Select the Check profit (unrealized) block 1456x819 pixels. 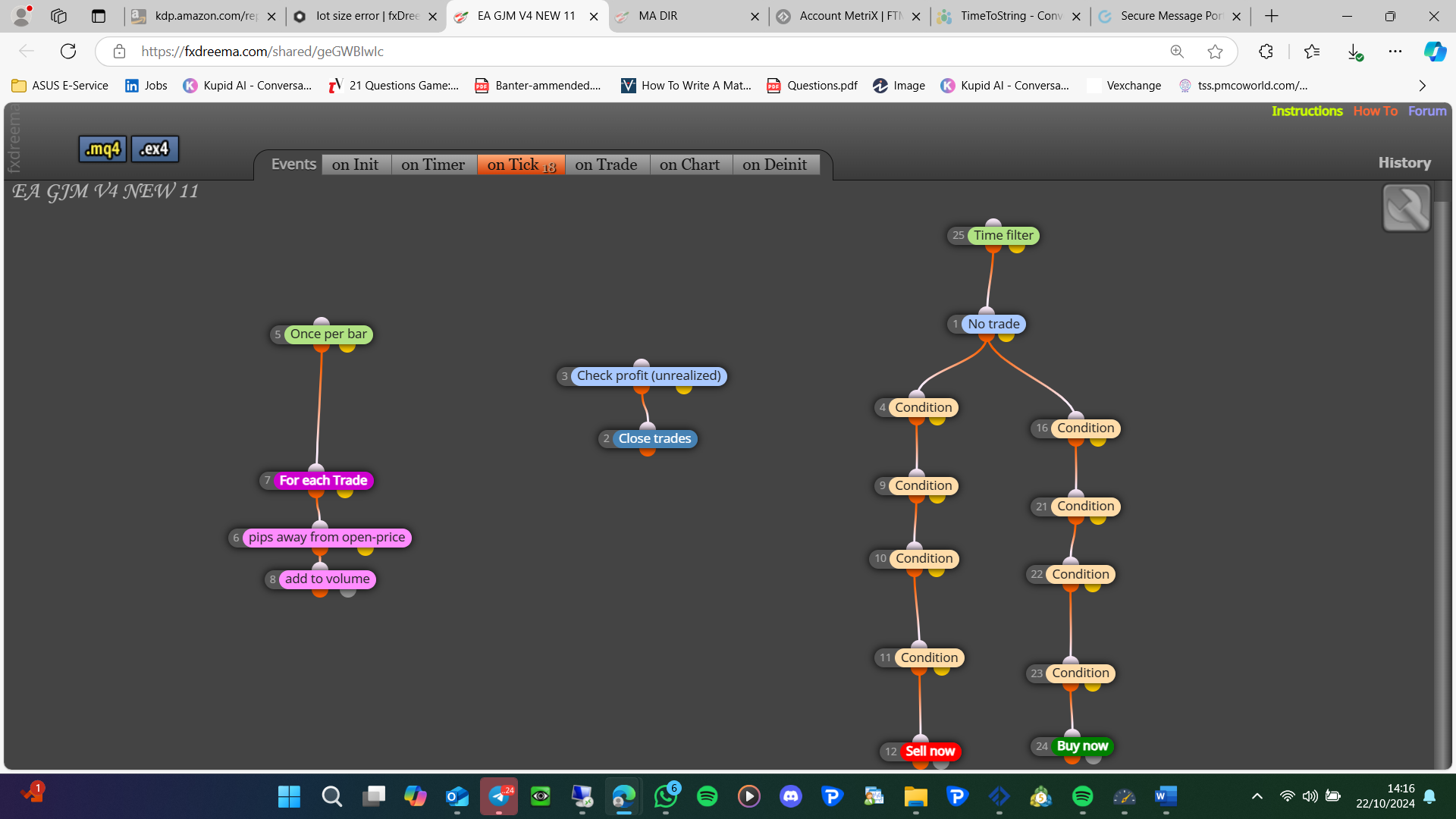click(648, 375)
